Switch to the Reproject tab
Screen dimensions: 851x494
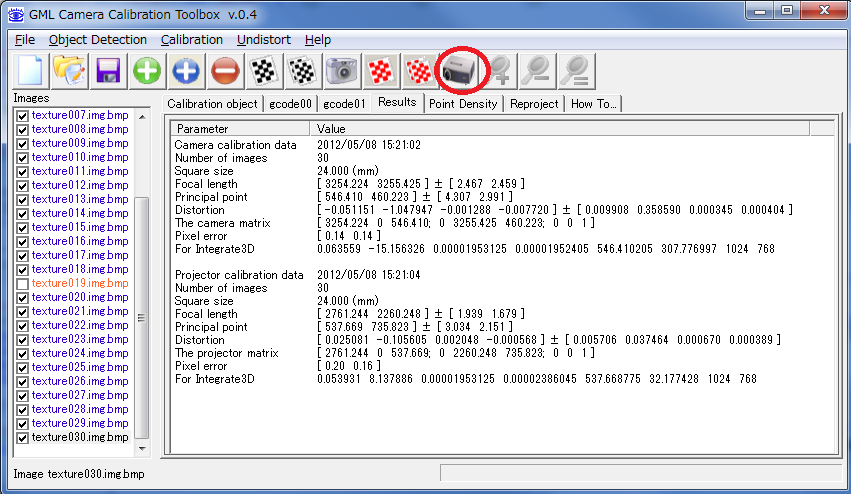[534, 103]
